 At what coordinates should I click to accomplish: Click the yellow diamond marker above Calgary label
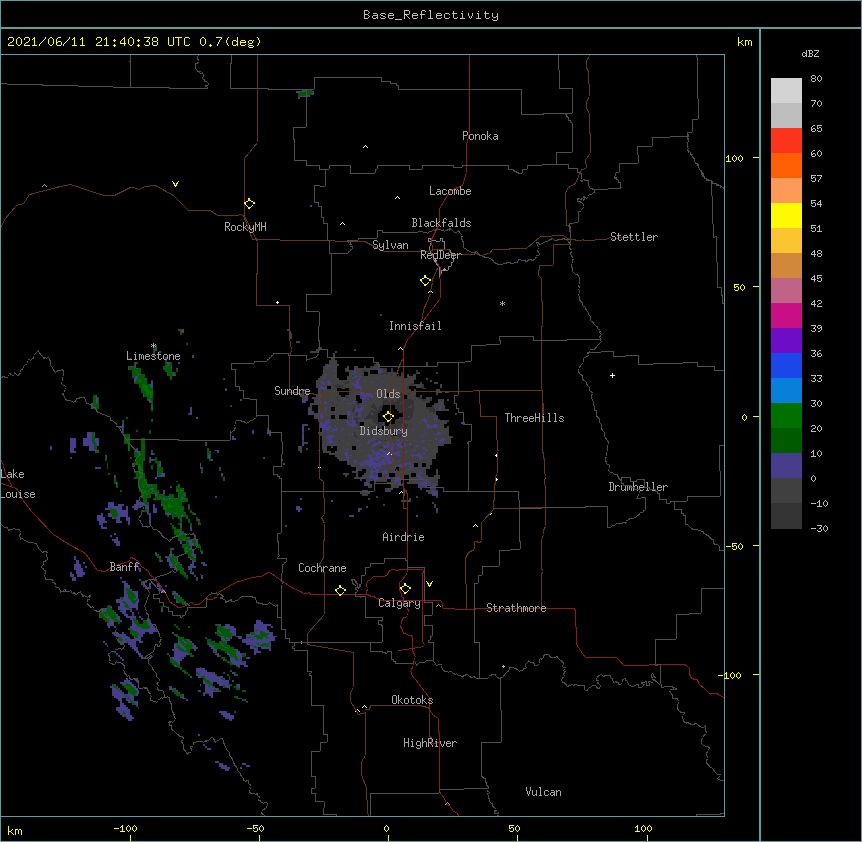click(405, 589)
